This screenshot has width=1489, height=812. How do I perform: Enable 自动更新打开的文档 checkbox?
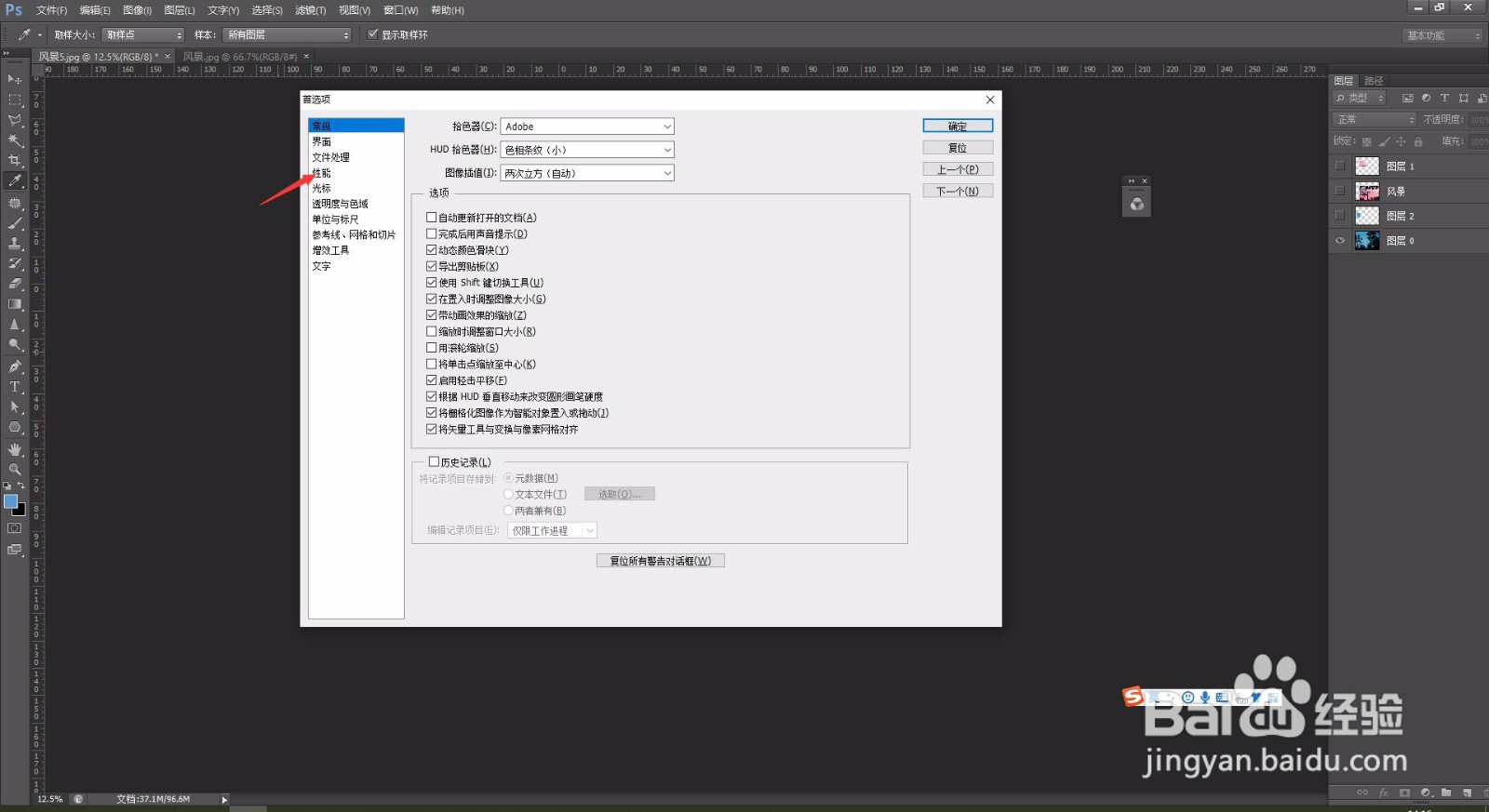(431, 218)
